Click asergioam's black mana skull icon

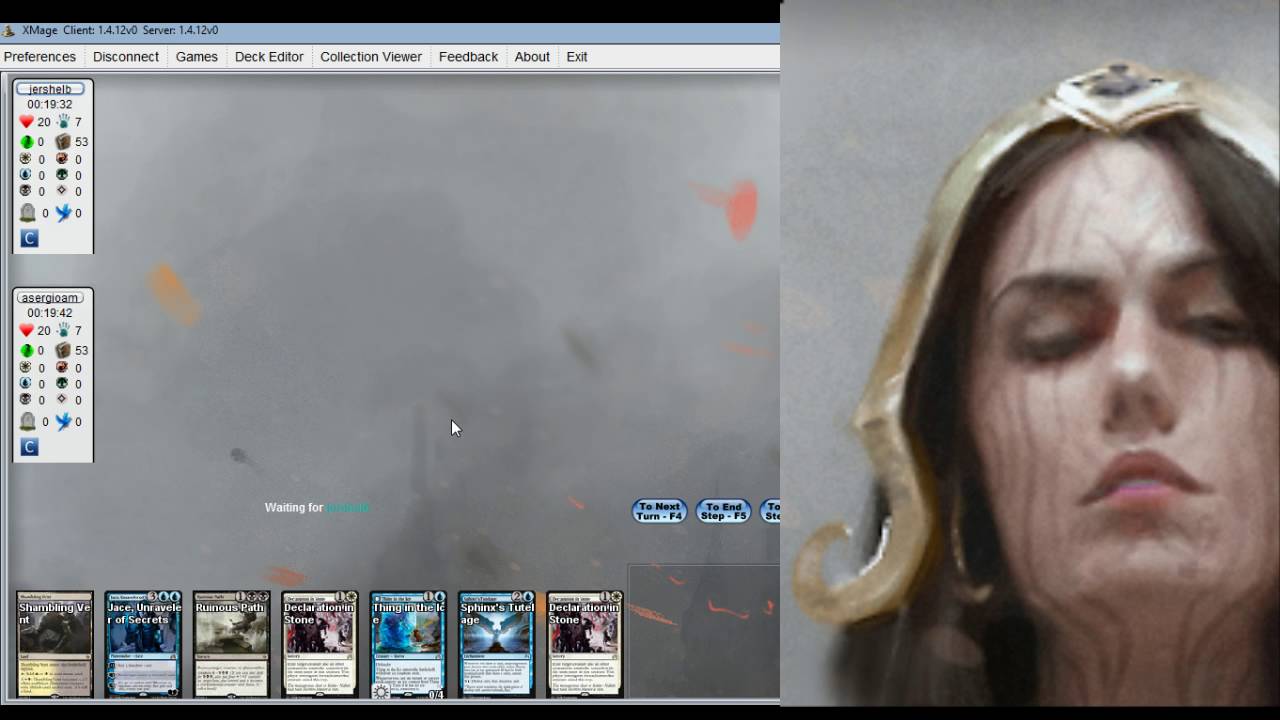pyautogui.click(x=26, y=400)
